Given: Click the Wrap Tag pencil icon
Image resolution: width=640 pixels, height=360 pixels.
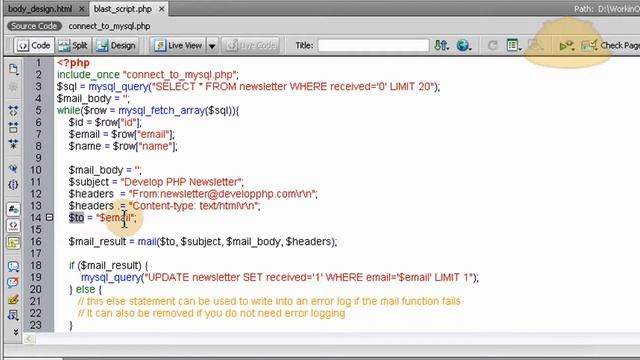Looking at the screenshot, I should pos(13,300).
